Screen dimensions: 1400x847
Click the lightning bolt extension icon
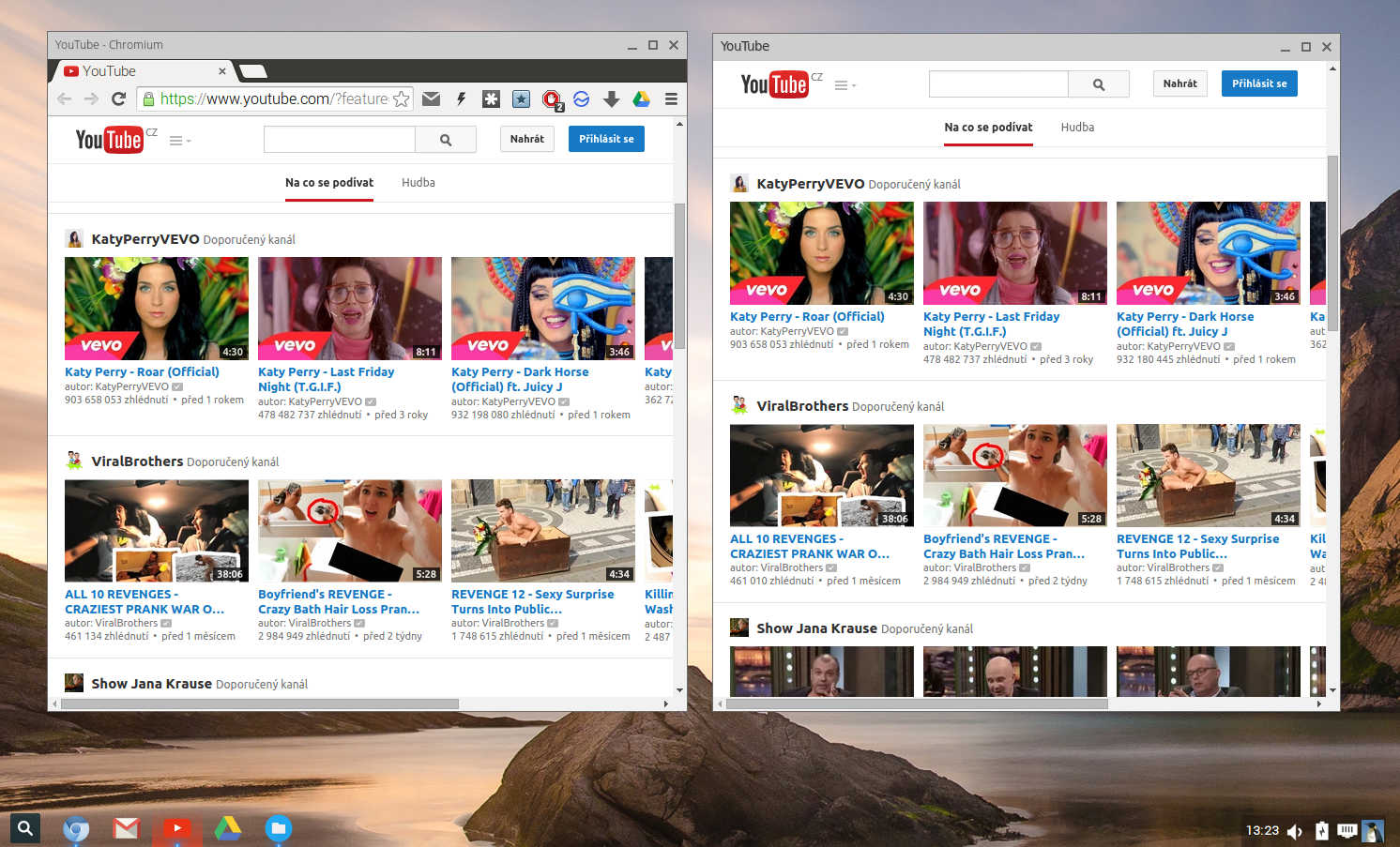(461, 98)
